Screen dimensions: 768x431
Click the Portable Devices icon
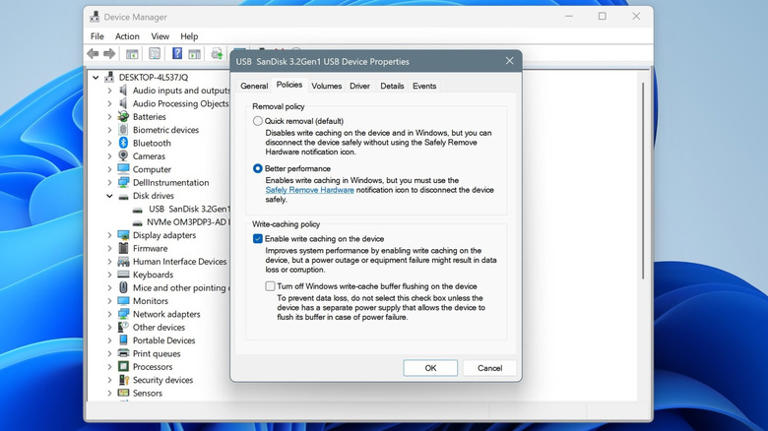[123, 340]
